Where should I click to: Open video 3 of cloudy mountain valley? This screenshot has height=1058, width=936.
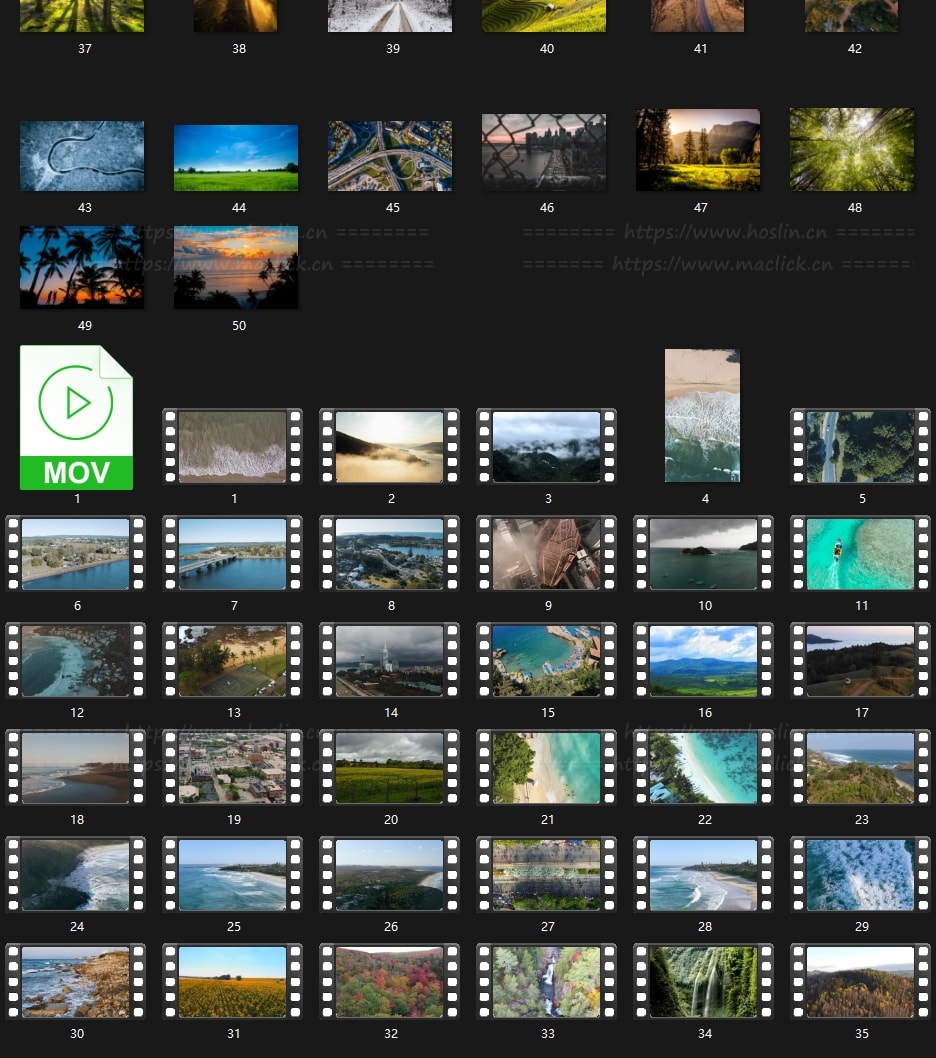(x=547, y=446)
